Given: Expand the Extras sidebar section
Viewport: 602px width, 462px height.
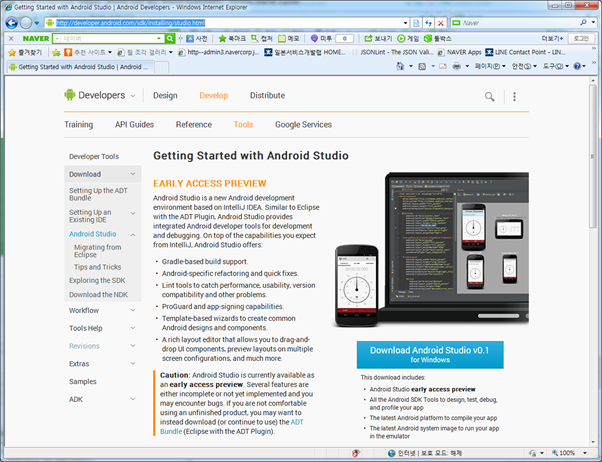Looking at the screenshot, I should click(x=133, y=364).
